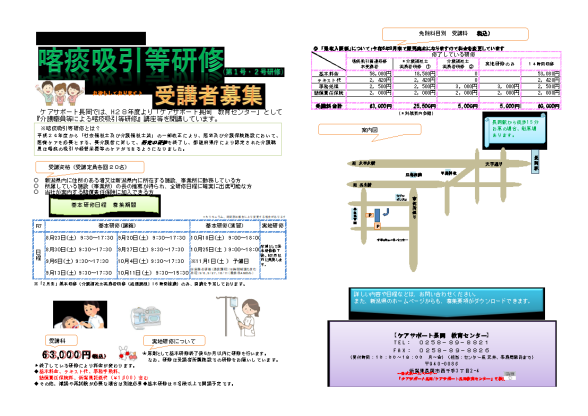588x416 pixels.
Task: Select the 受講資格 callout label
Action: [x=90, y=167]
